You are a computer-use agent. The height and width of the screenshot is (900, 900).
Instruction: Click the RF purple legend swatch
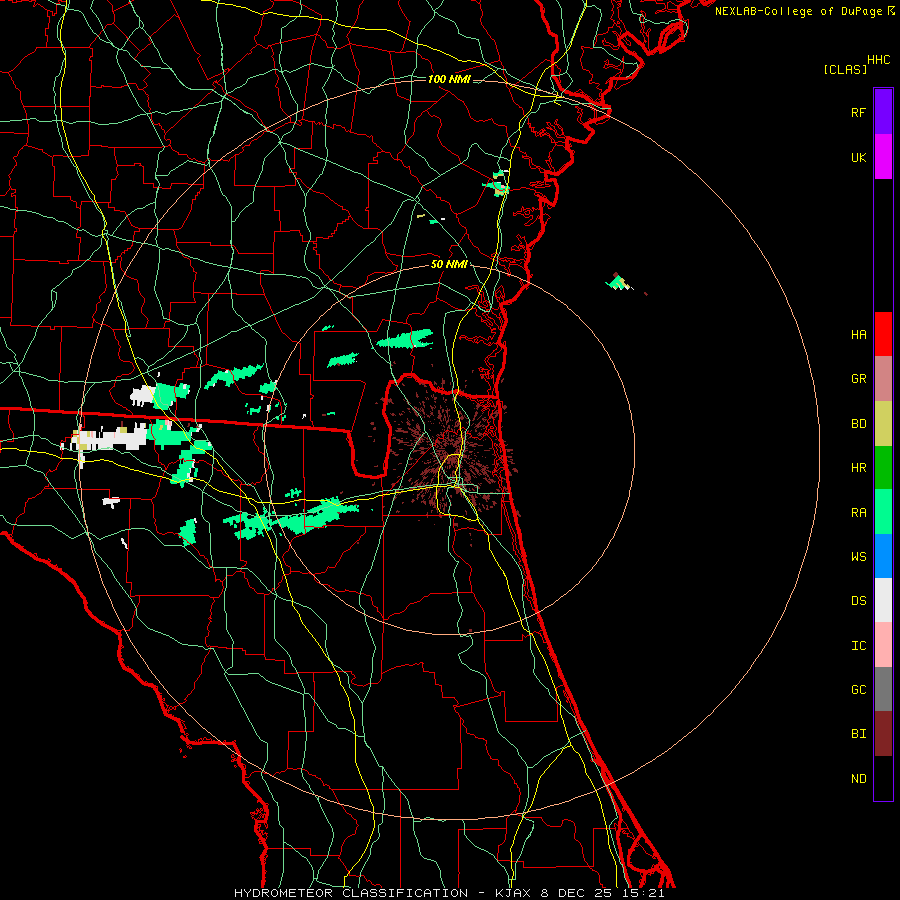pos(883,112)
